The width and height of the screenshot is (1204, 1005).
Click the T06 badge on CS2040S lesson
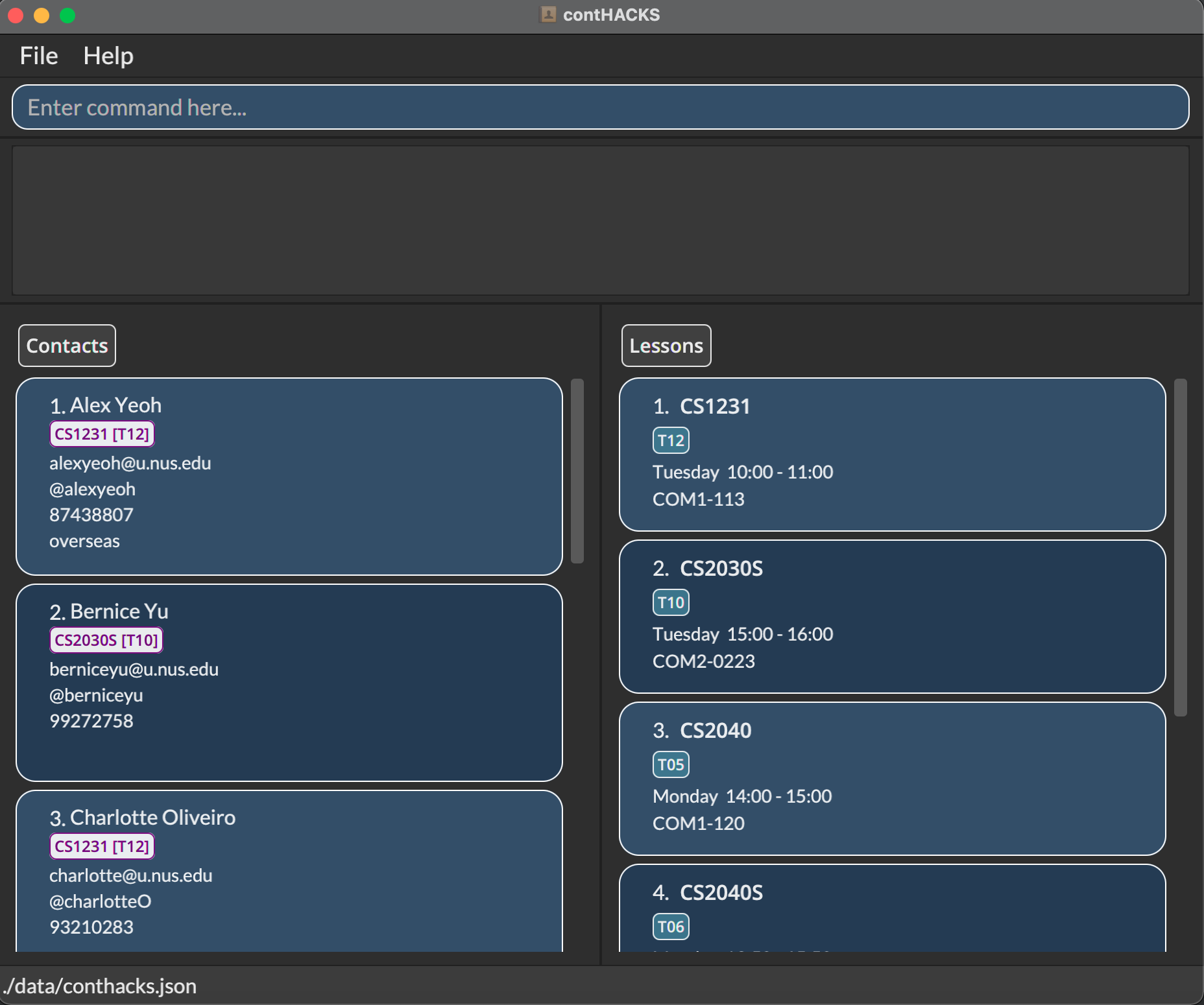(x=670, y=927)
